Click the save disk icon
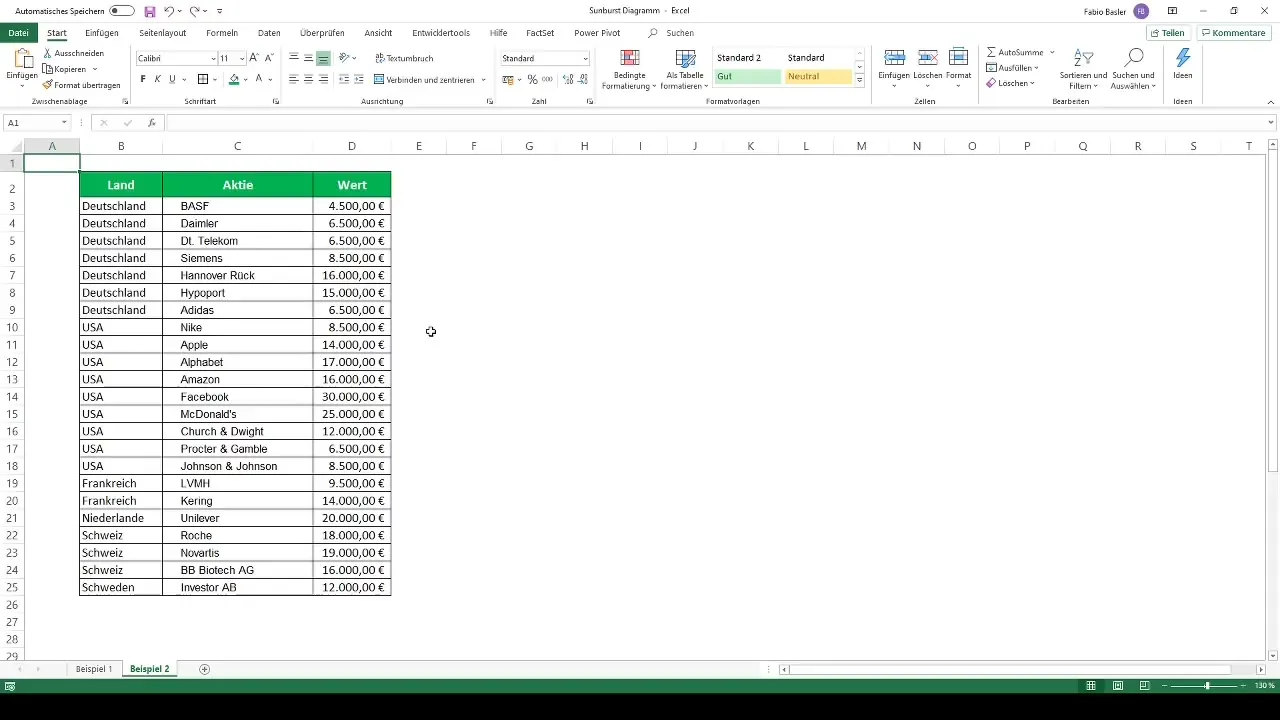 coord(150,11)
